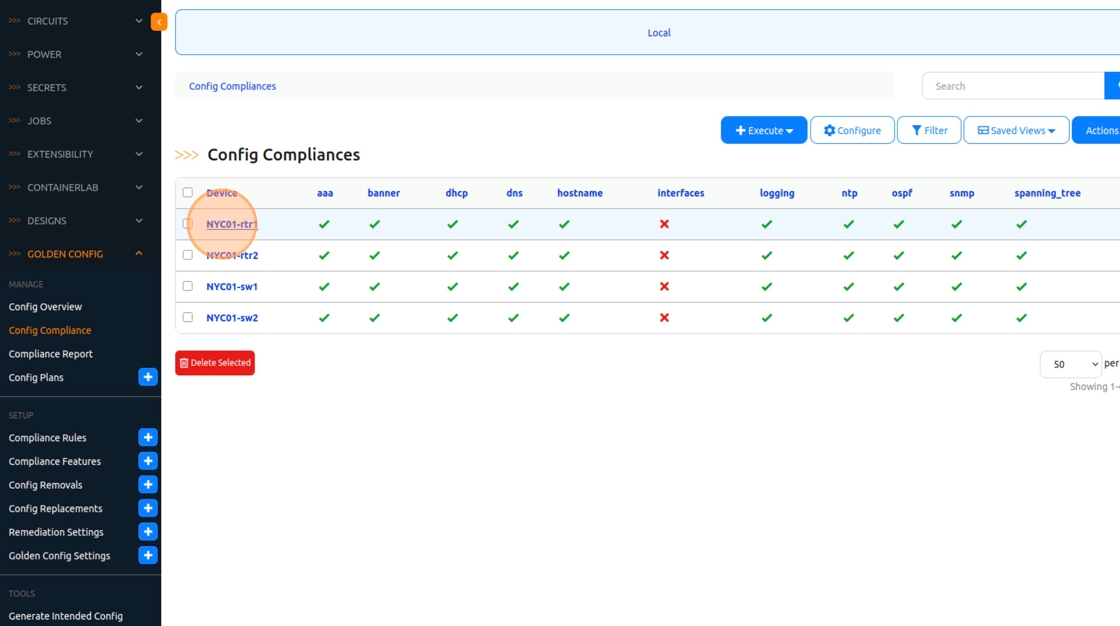Check the NYC01-sw1 row checkbox
Viewport: 1120px width, 626px height.
coord(188,286)
